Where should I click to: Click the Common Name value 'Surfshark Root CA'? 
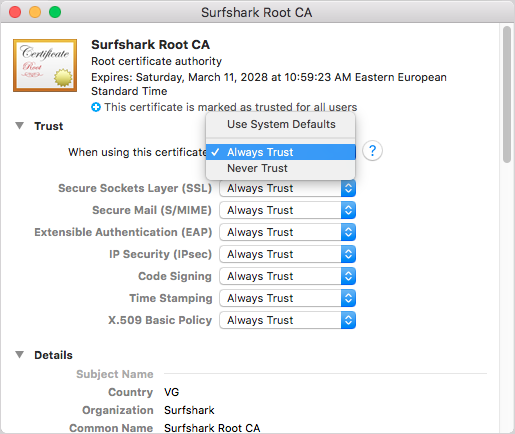(212, 428)
